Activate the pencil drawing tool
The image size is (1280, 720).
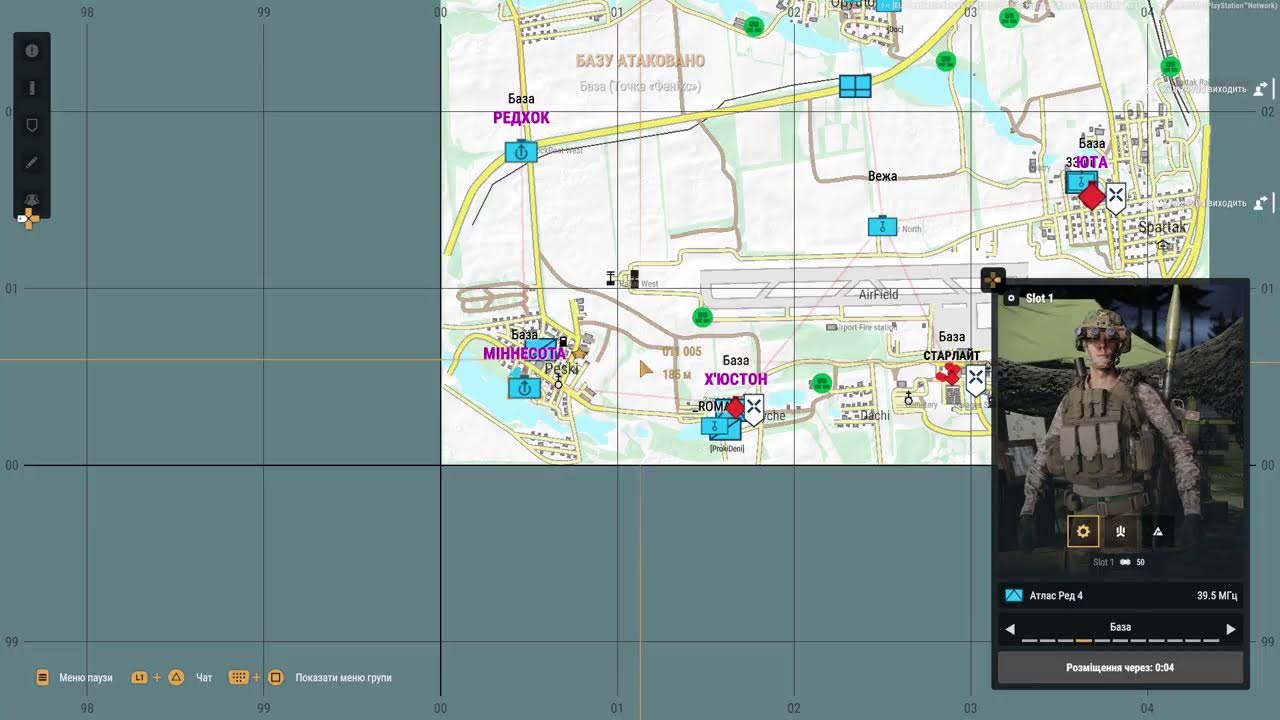click(32, 162)
